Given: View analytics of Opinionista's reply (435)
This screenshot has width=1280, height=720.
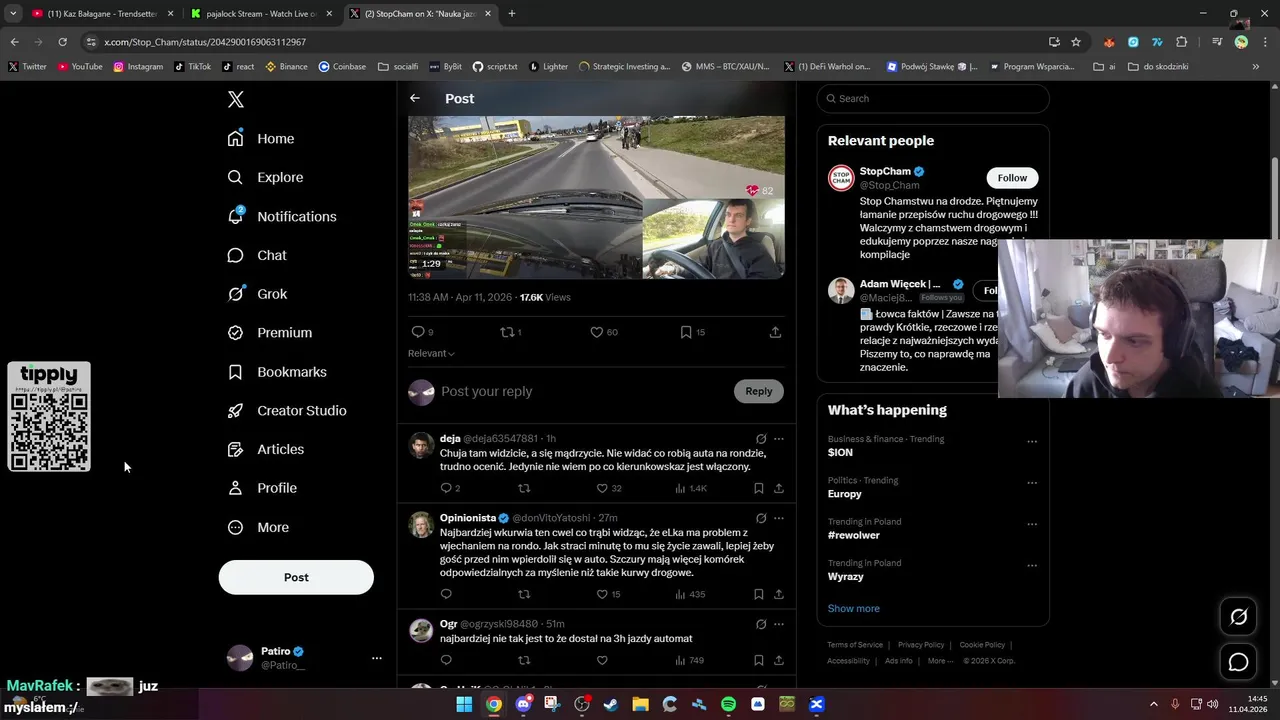Looking at the screenshot, I should (x=690, y=594).
